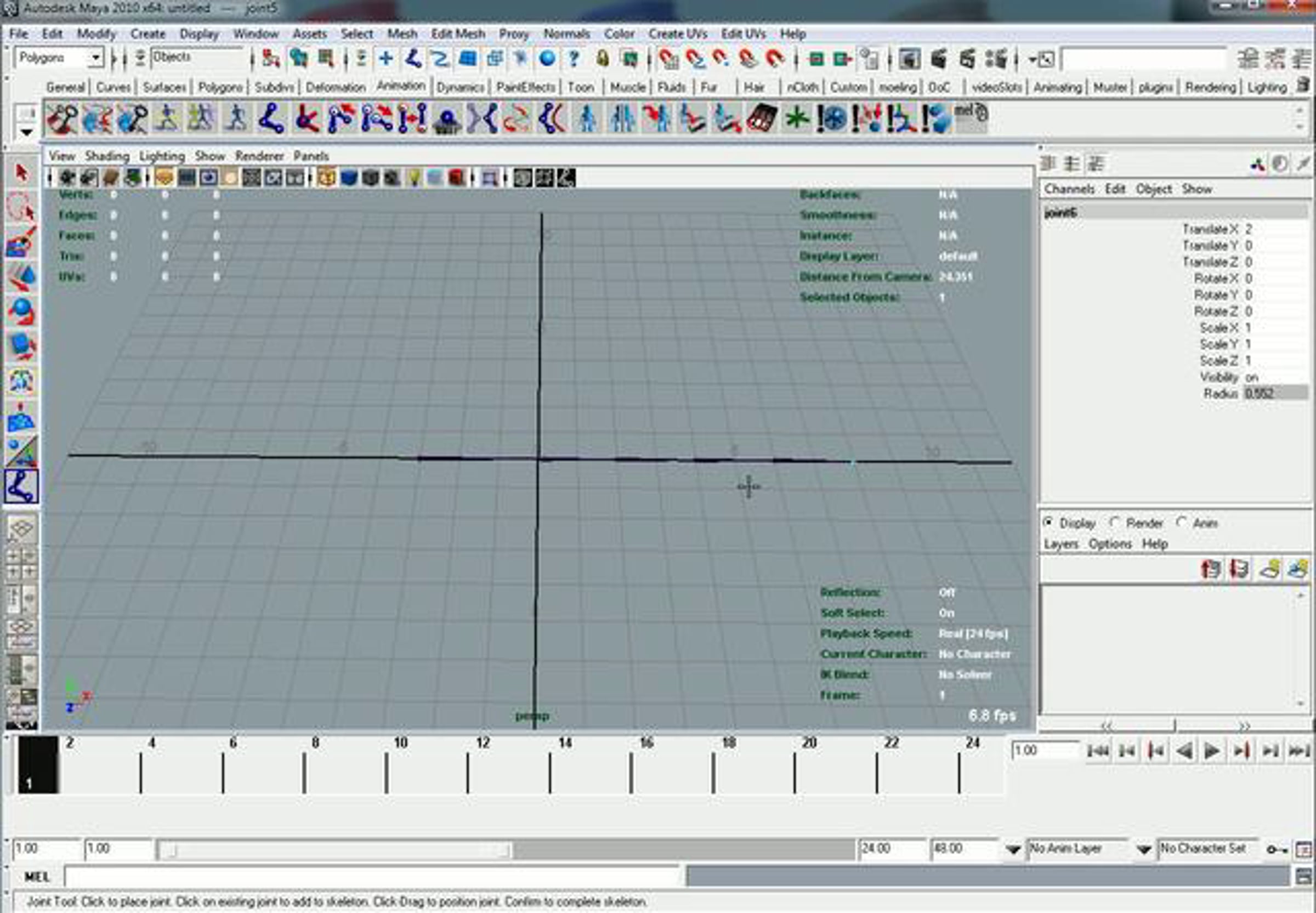The height and width of the screenshot is (913, 1316).
Task: Play the animation backwards
Action: click(x=1183, y=751)
